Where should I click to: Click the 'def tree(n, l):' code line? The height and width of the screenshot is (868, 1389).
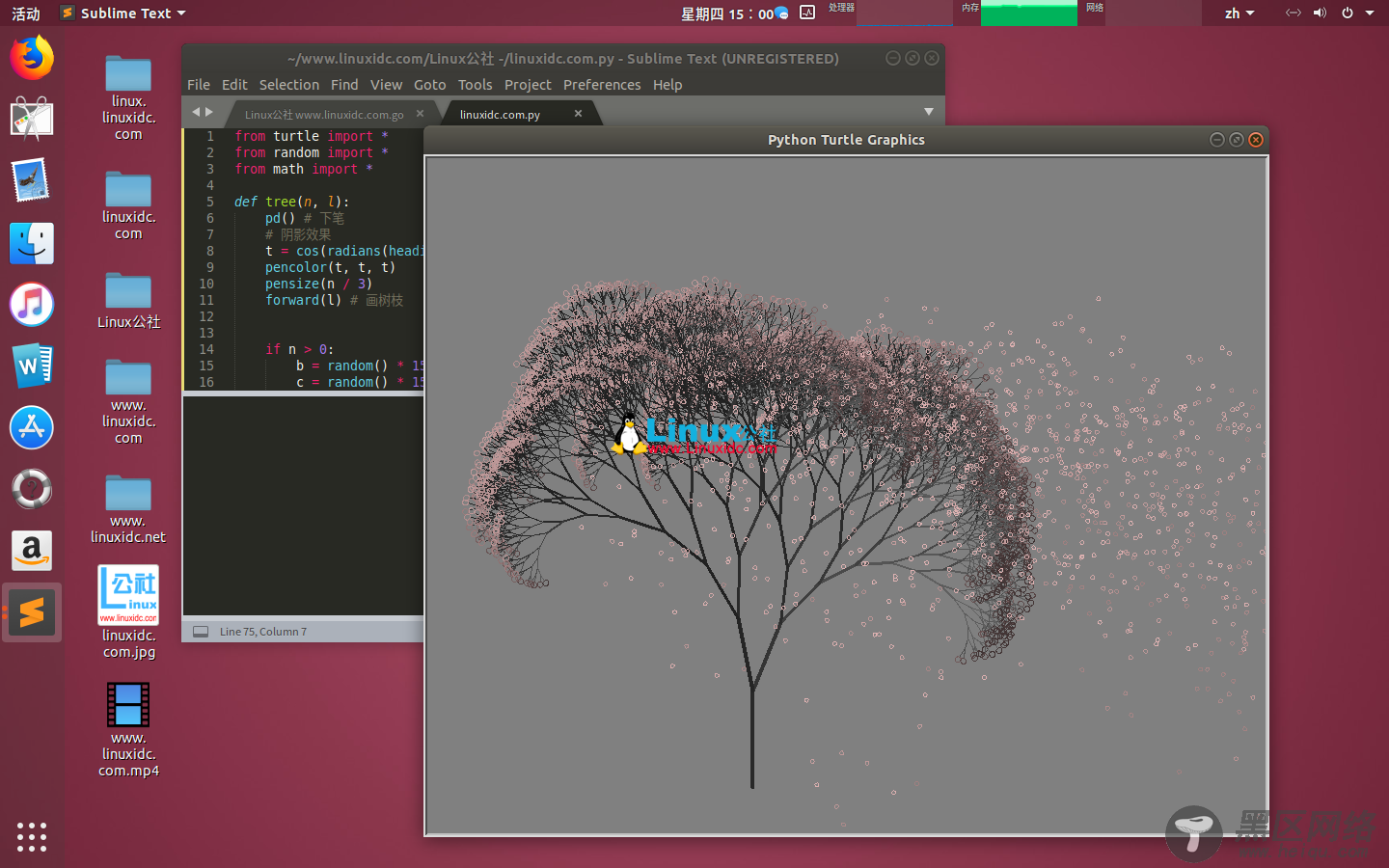(x=292, y=202)
